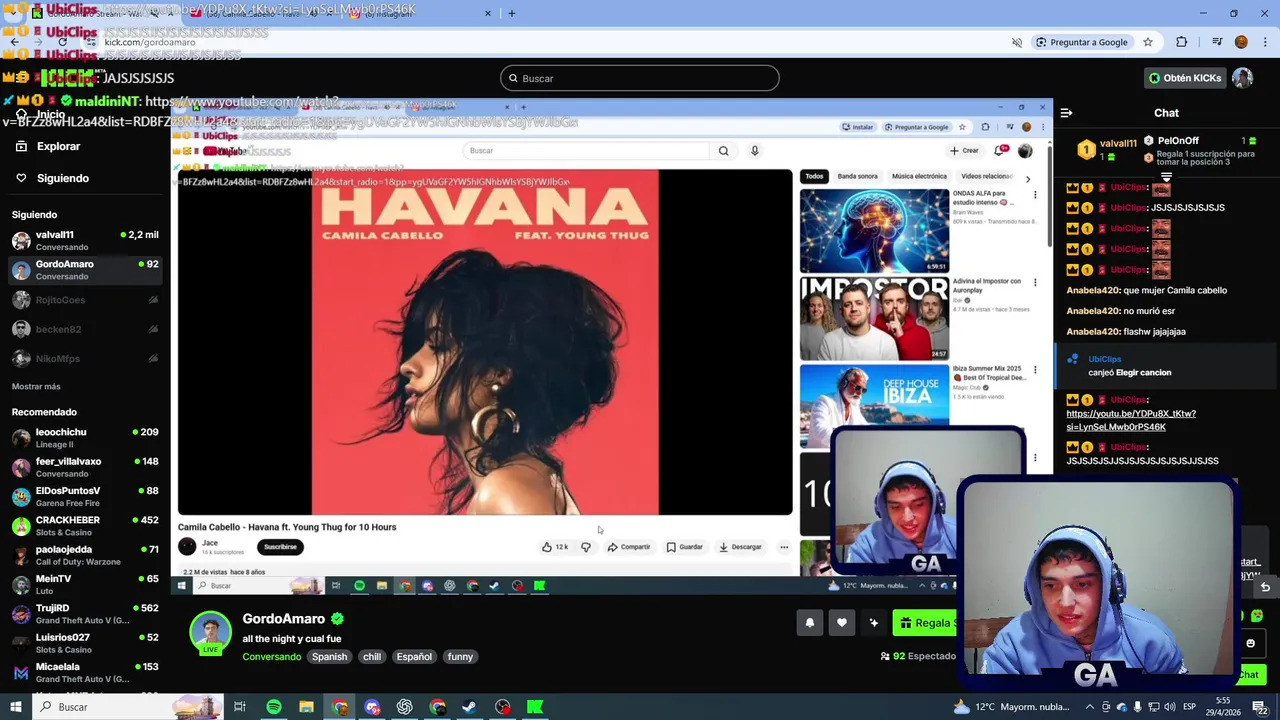Expand sidebar with Mostrar más
The width and height of the screenshot is (1280, 720).
coord(36,386)
